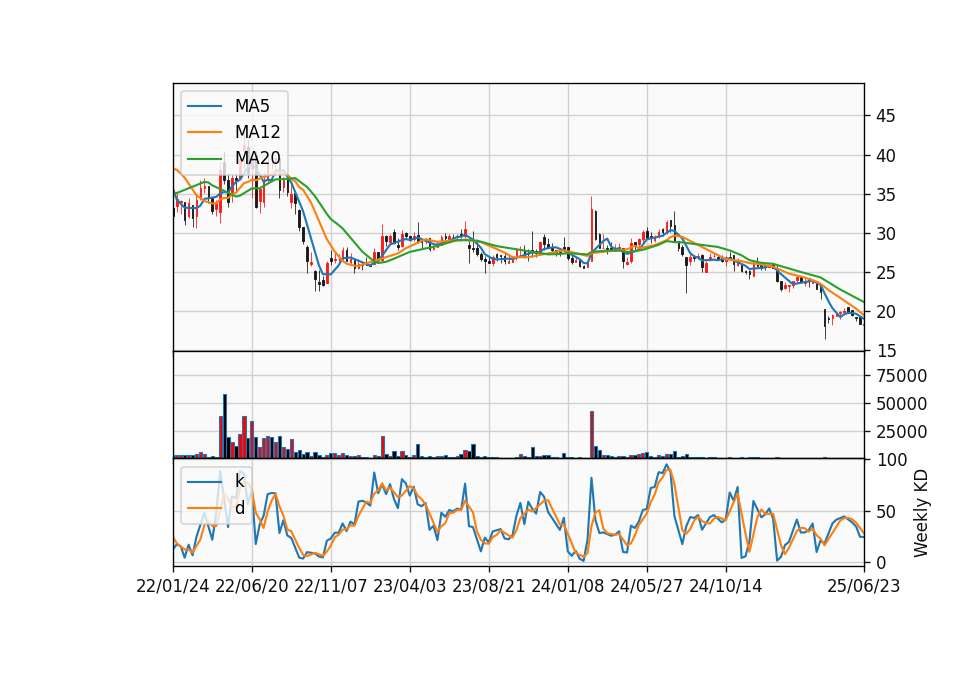
Task: Click the volume axis value 75000
Action: click(x=901, y=376)
